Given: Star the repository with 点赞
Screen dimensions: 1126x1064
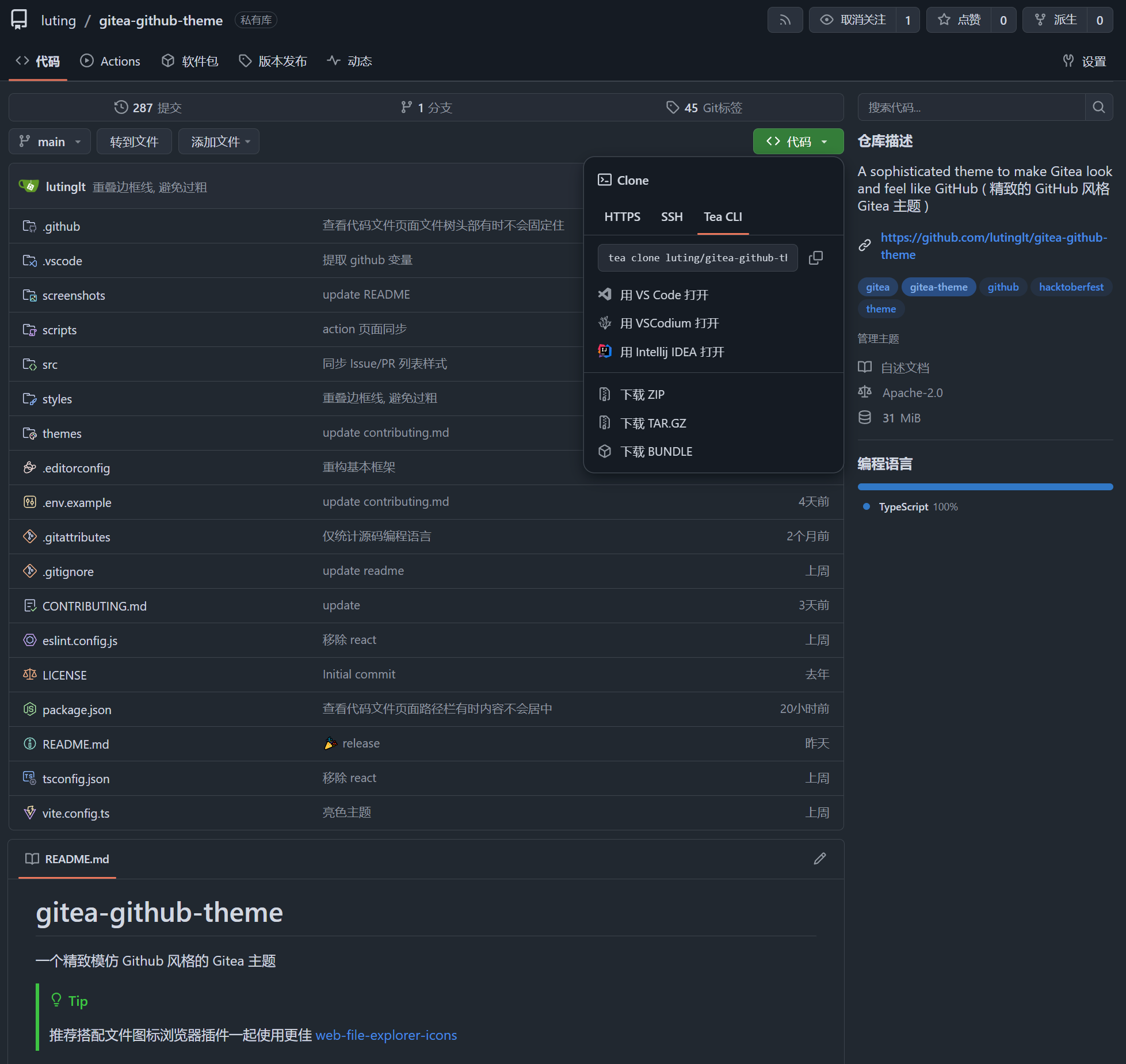Looking at the screenshot, I should point(959,20).
